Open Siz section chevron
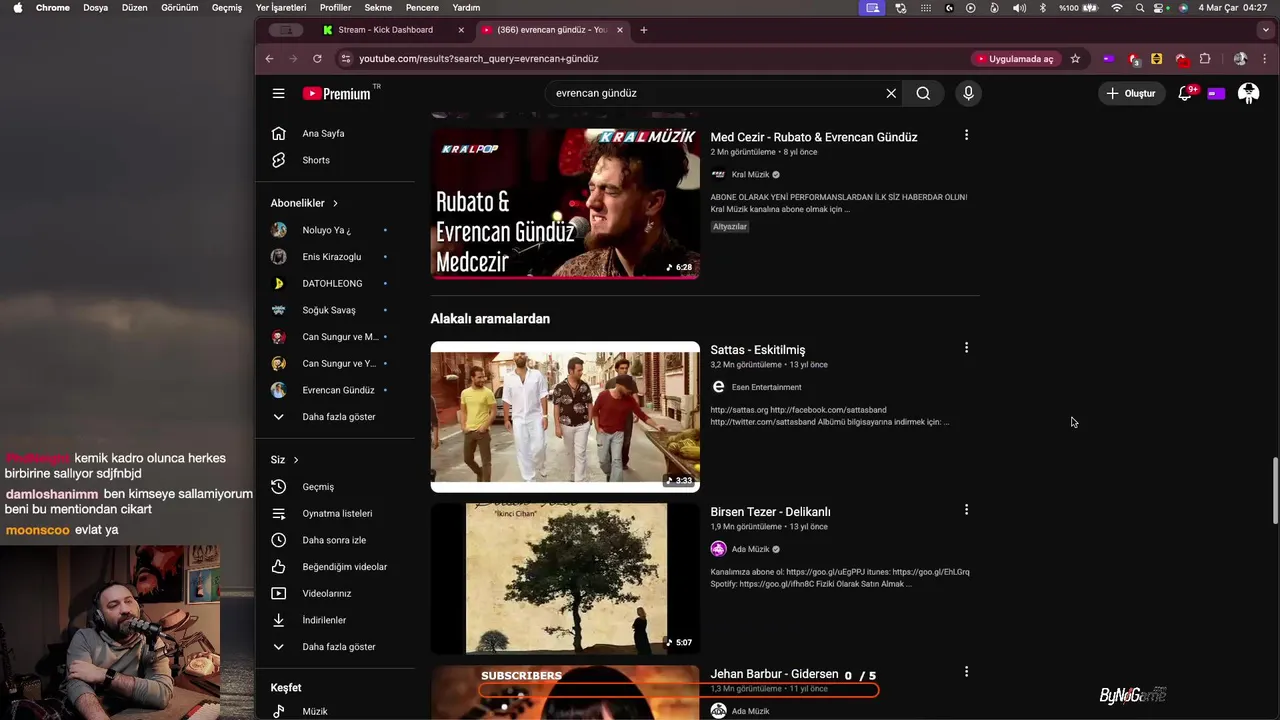 point(296,460)
